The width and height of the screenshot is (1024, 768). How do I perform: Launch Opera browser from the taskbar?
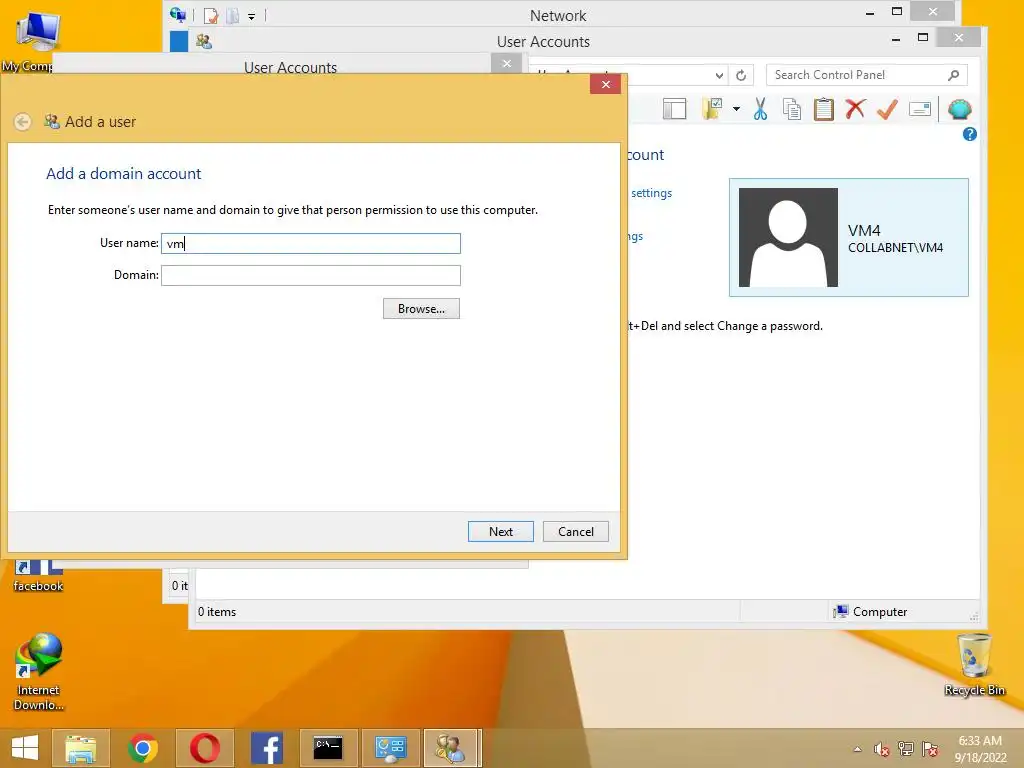(x=205, y=748)
